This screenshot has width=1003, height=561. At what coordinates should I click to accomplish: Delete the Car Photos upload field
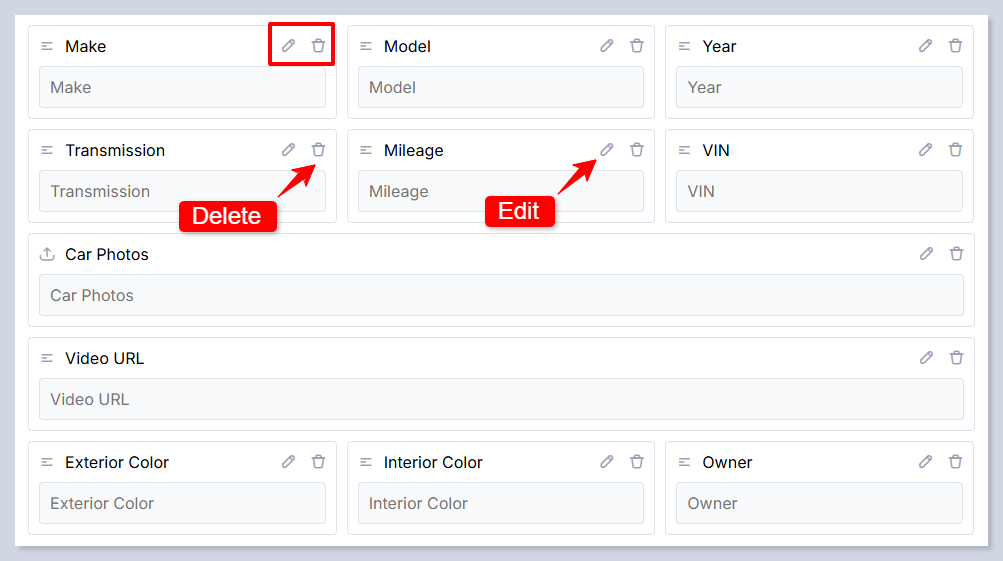tap(956, 254)
